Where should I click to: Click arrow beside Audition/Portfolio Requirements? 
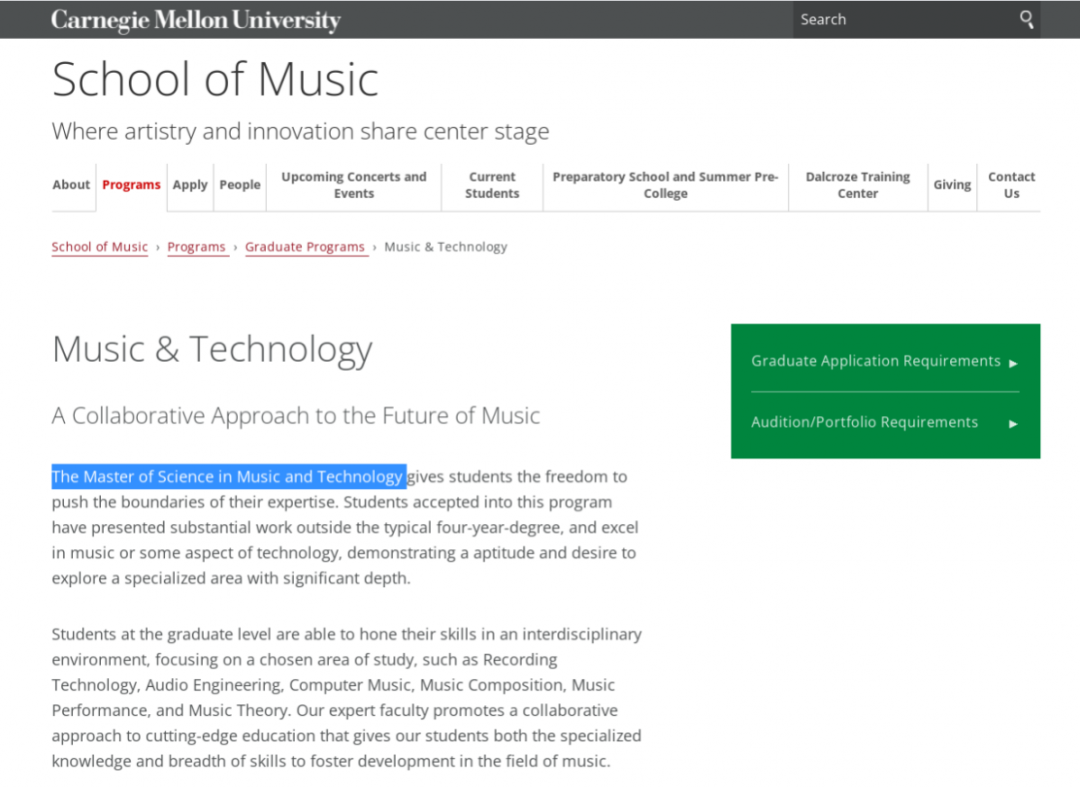tap(1013, 423)
